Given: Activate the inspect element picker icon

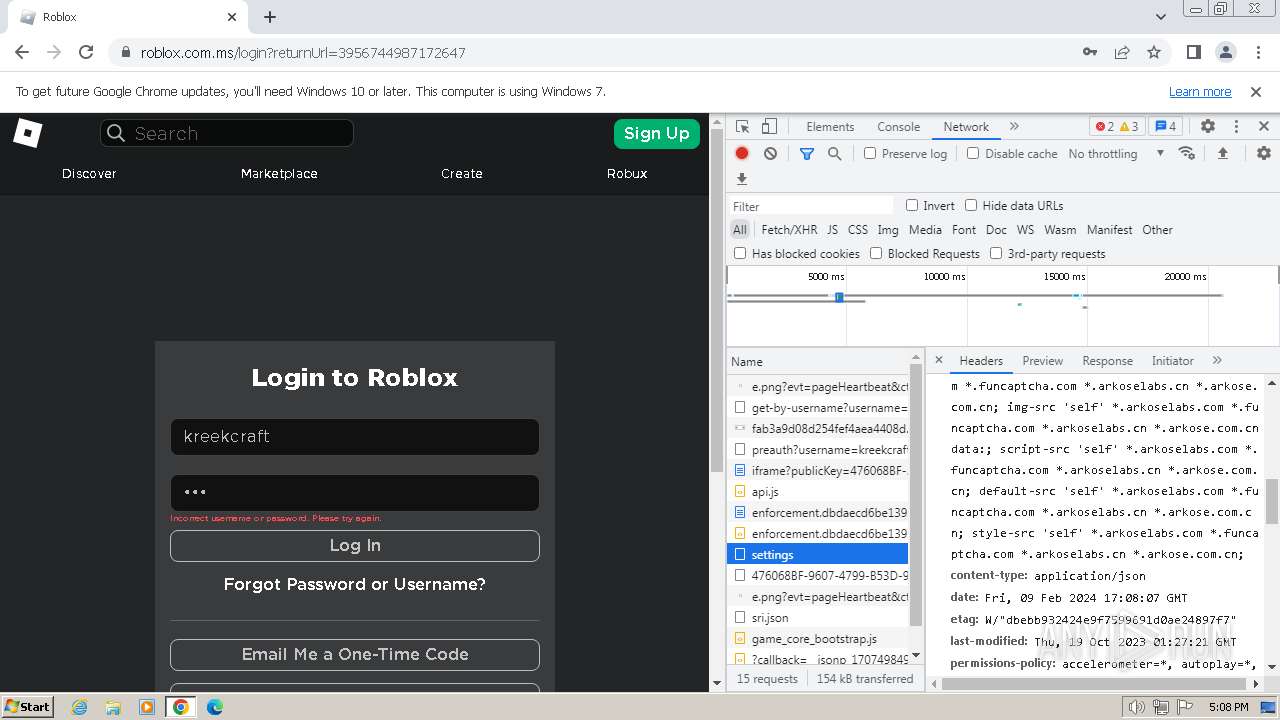Looking at the screenshot, I should click(742, 127).
